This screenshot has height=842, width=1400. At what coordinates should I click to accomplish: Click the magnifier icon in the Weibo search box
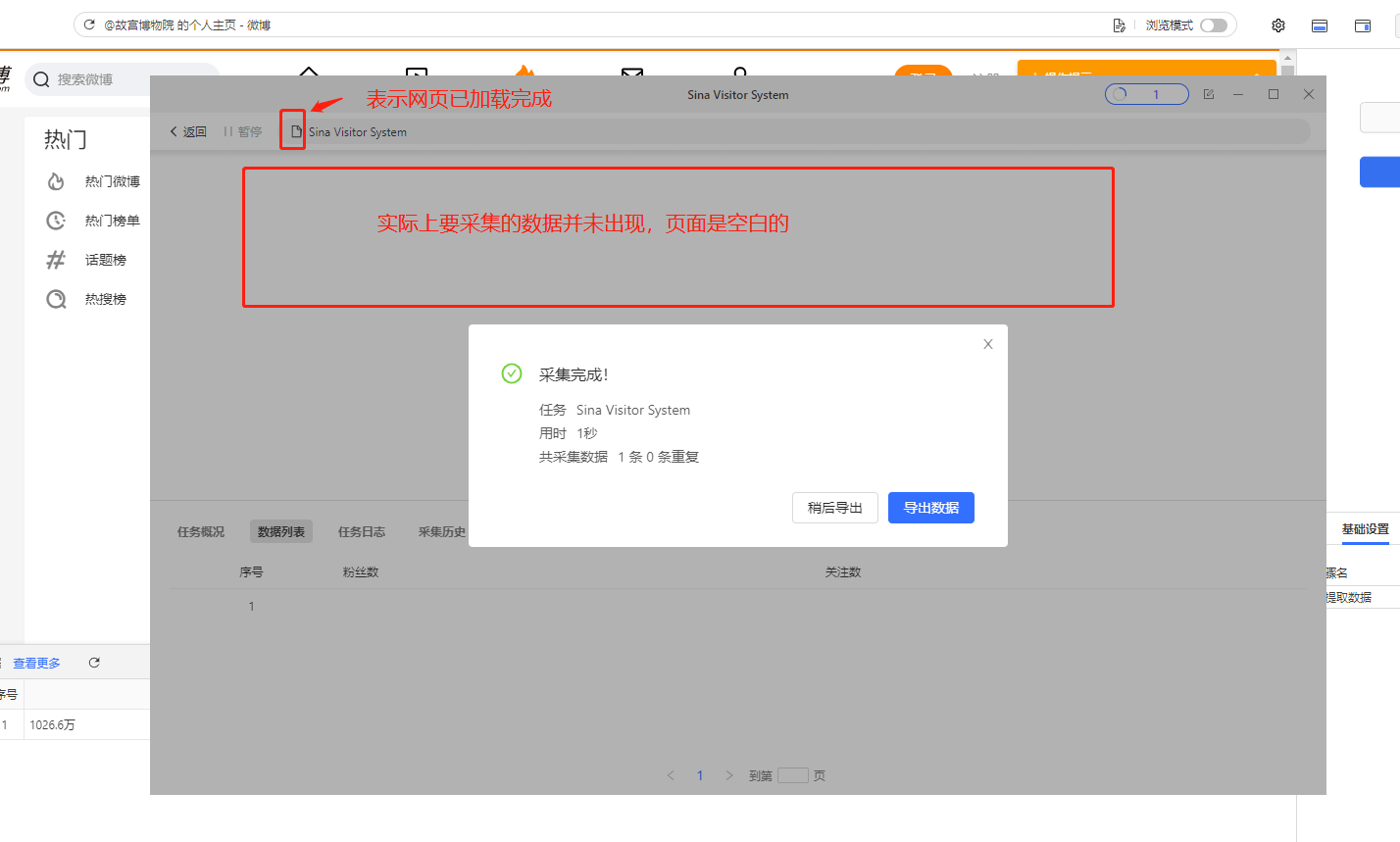point(41,79)
